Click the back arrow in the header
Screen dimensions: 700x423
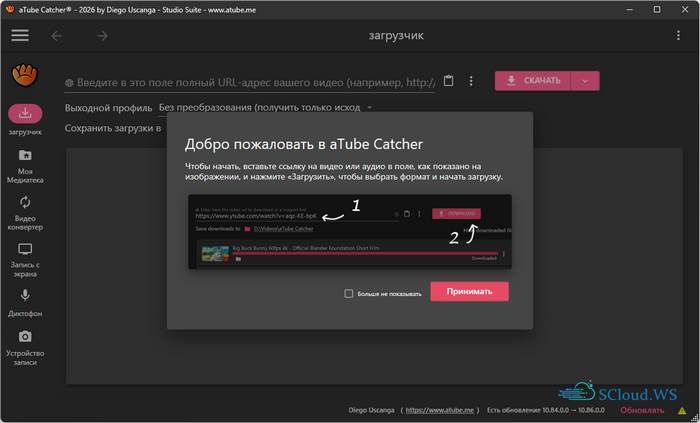click(x=56, y=36)
